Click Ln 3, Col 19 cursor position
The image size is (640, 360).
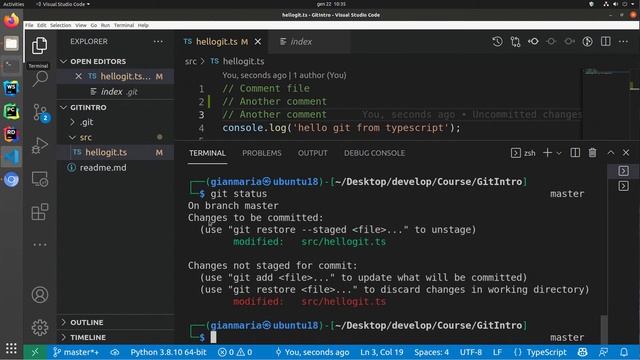(x=382, y=352)
